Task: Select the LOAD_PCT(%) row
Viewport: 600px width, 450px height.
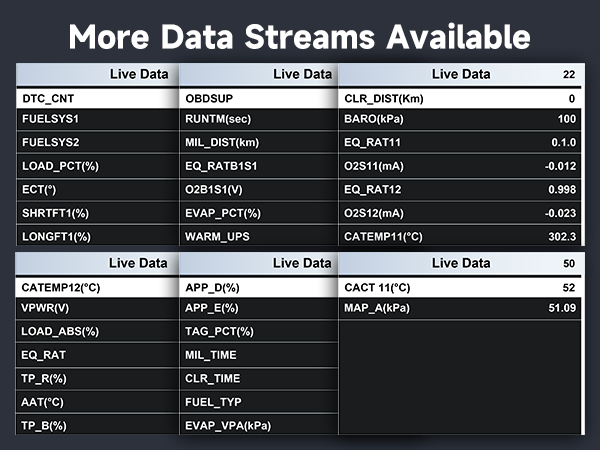Action: tap(97, 166)
